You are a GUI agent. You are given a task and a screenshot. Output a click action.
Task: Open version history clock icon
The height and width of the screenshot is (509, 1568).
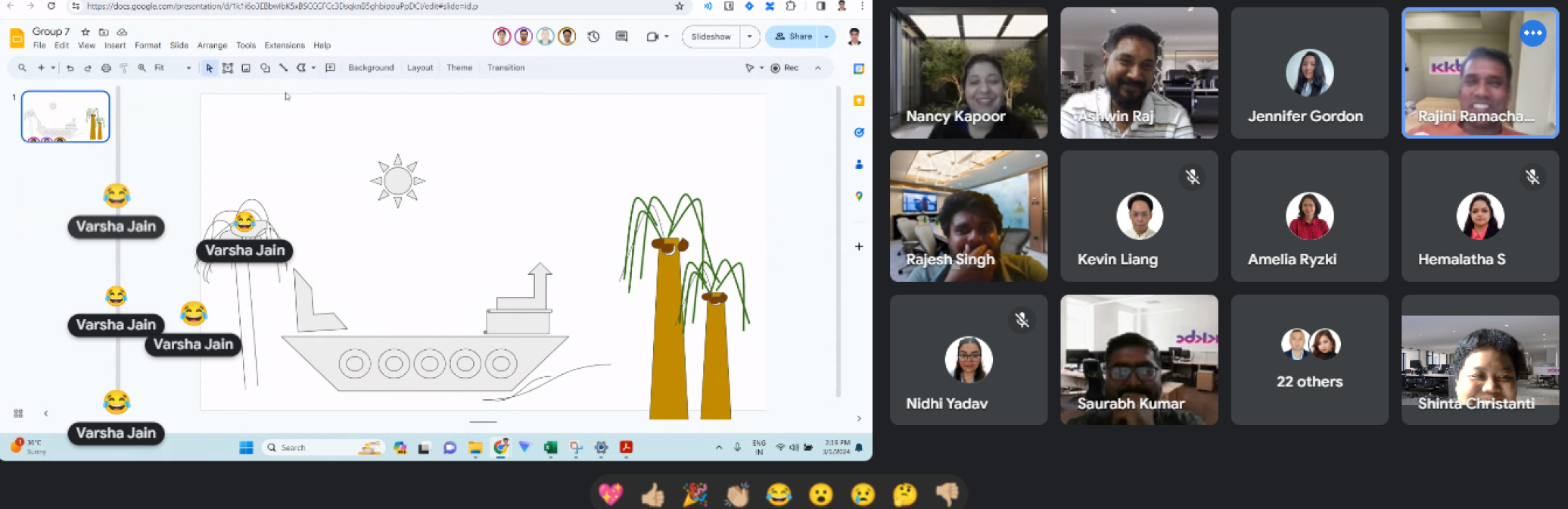(593, 36)
